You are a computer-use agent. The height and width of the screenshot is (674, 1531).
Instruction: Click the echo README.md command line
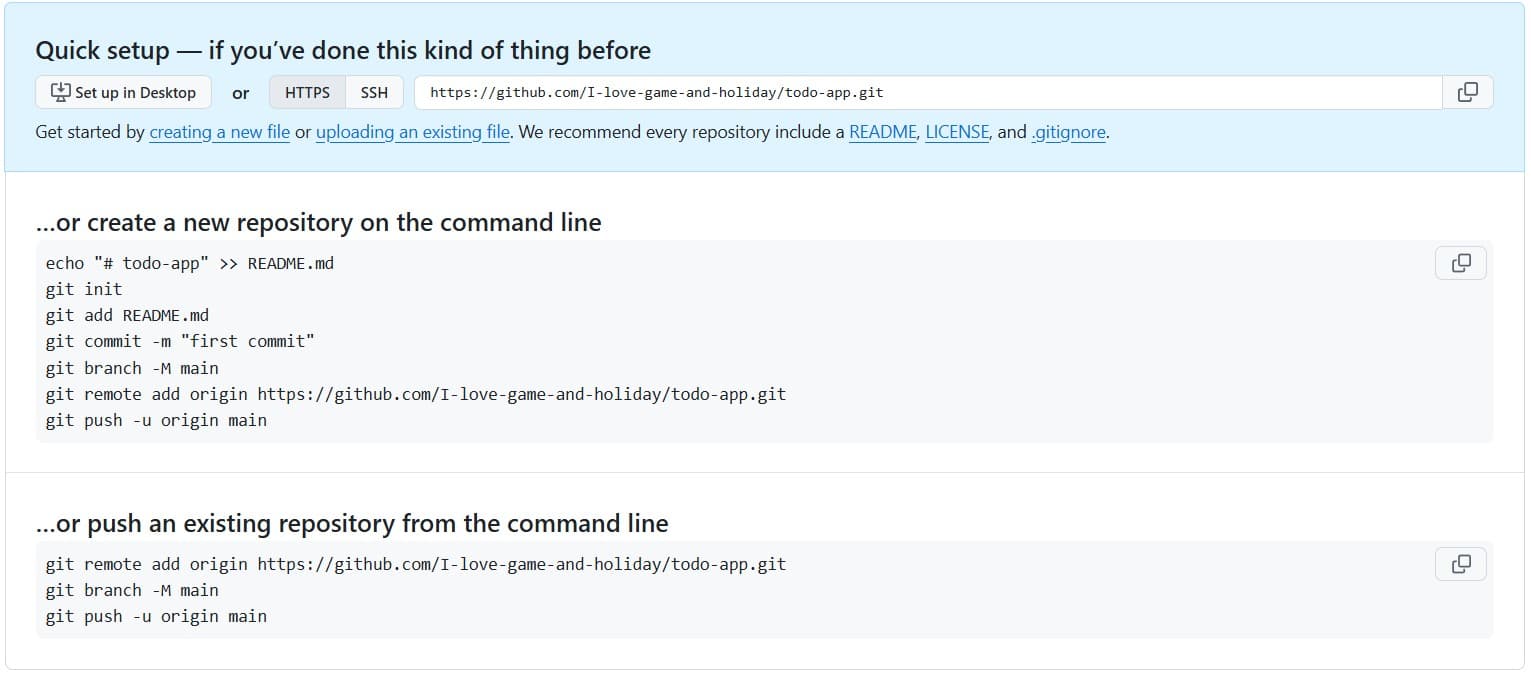pos(190,263)
